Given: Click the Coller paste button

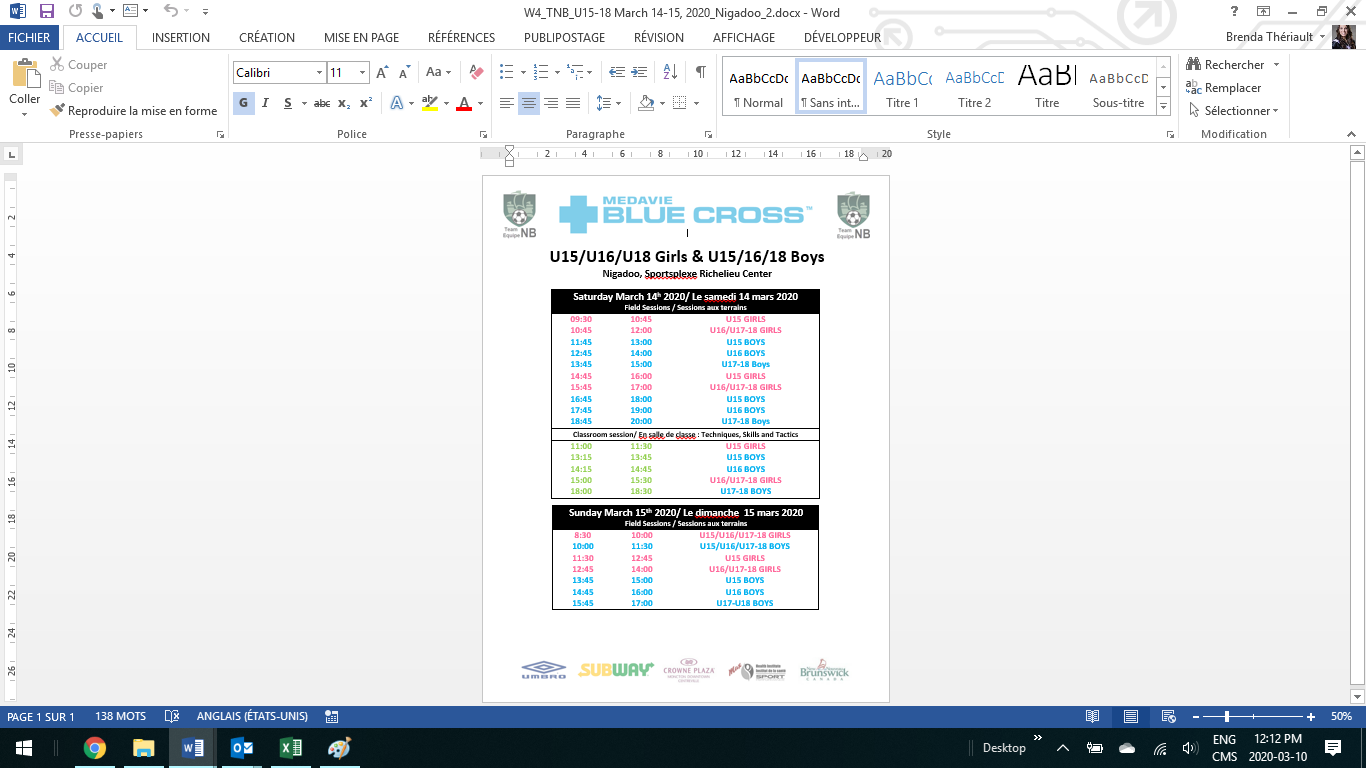Looking at the screenshot, I should pyautogui.click(x=25, y=86).
